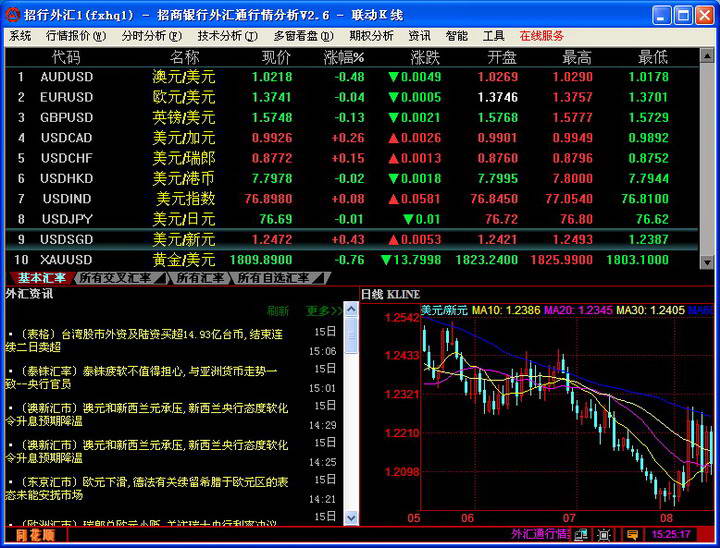
Task: Select the USDHKD row code
Action: (x=67, y=178)
